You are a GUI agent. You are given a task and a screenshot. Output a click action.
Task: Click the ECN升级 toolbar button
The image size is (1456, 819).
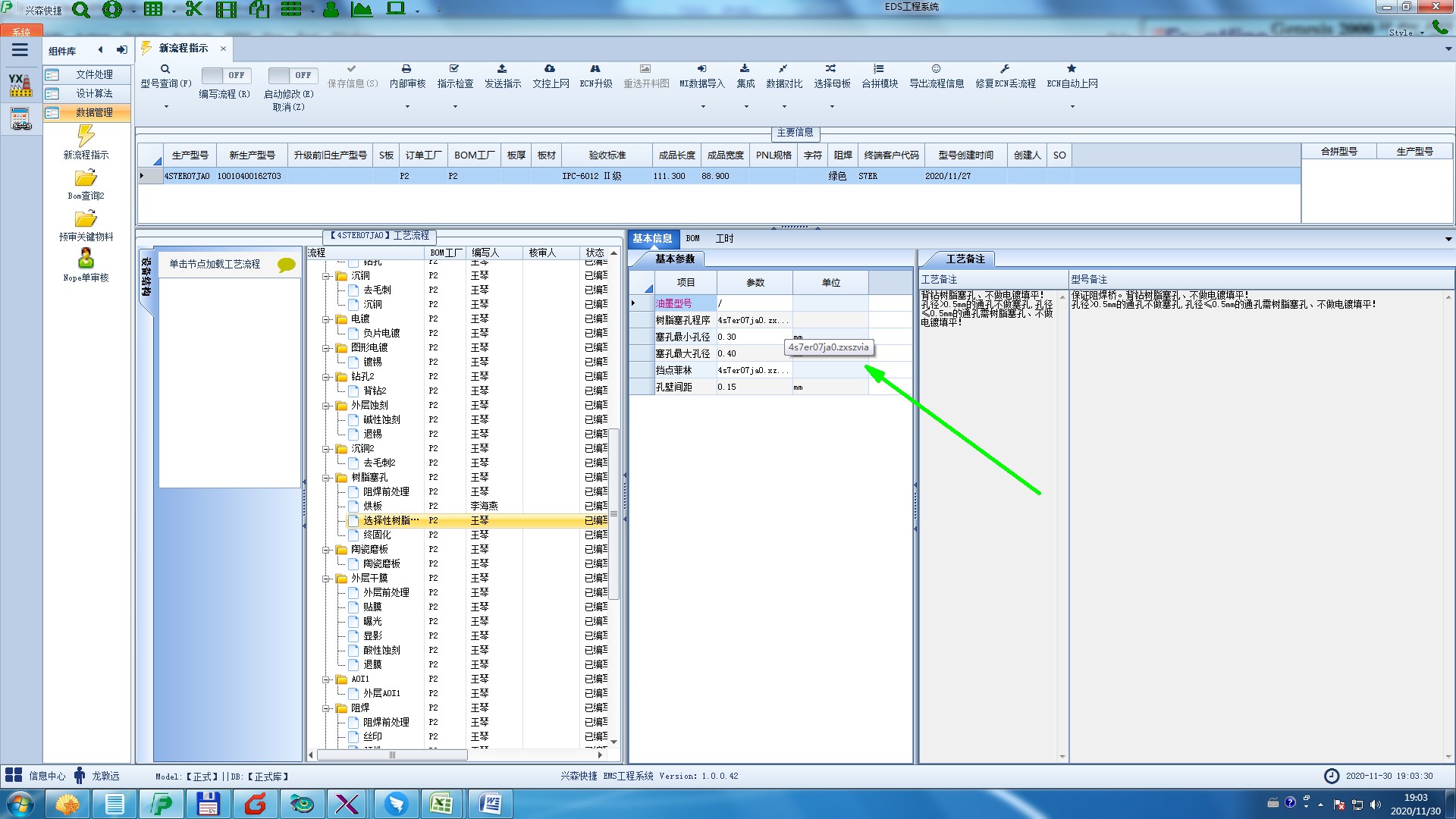click(596, 76)
